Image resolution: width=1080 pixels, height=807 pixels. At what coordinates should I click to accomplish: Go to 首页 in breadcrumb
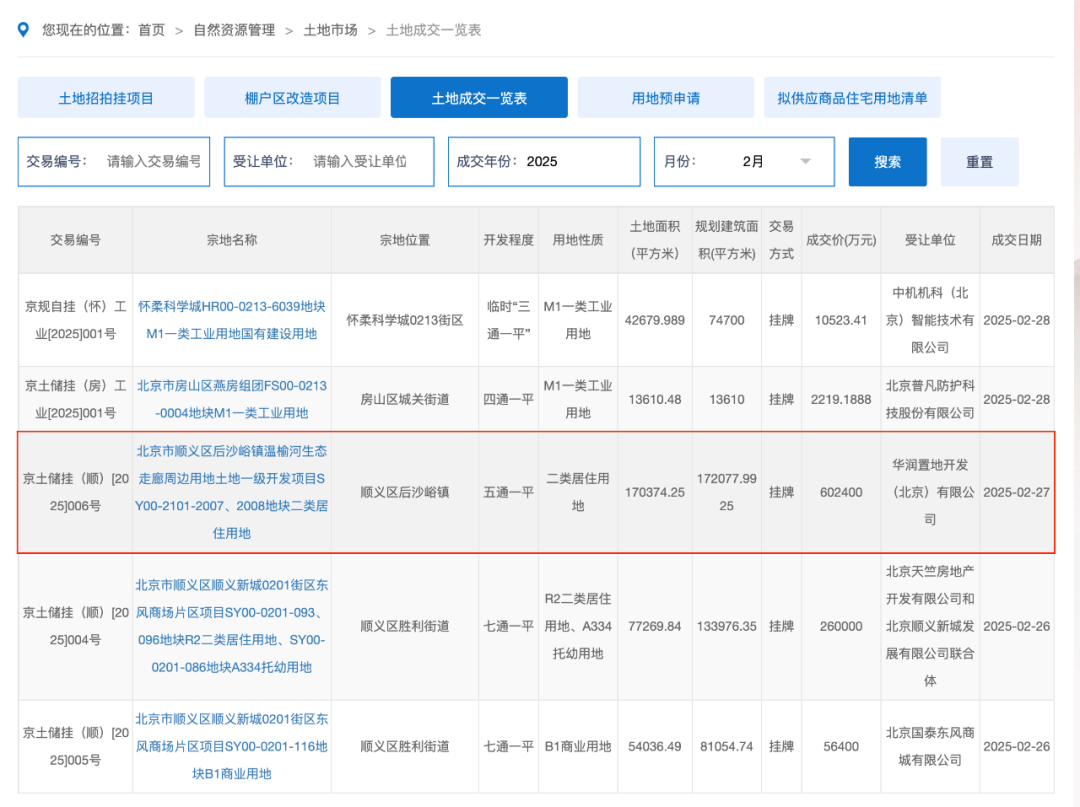pos(152,30)
